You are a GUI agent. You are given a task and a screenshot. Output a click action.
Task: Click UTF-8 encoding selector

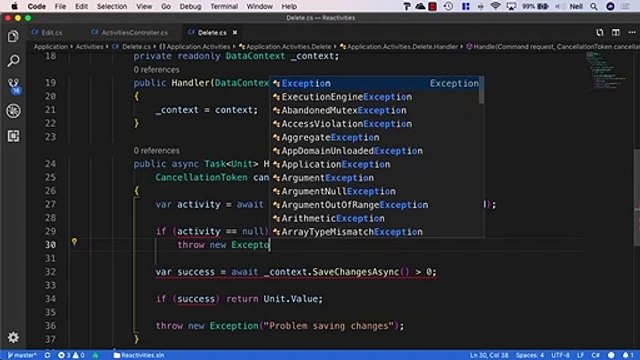tap(560, 355)
